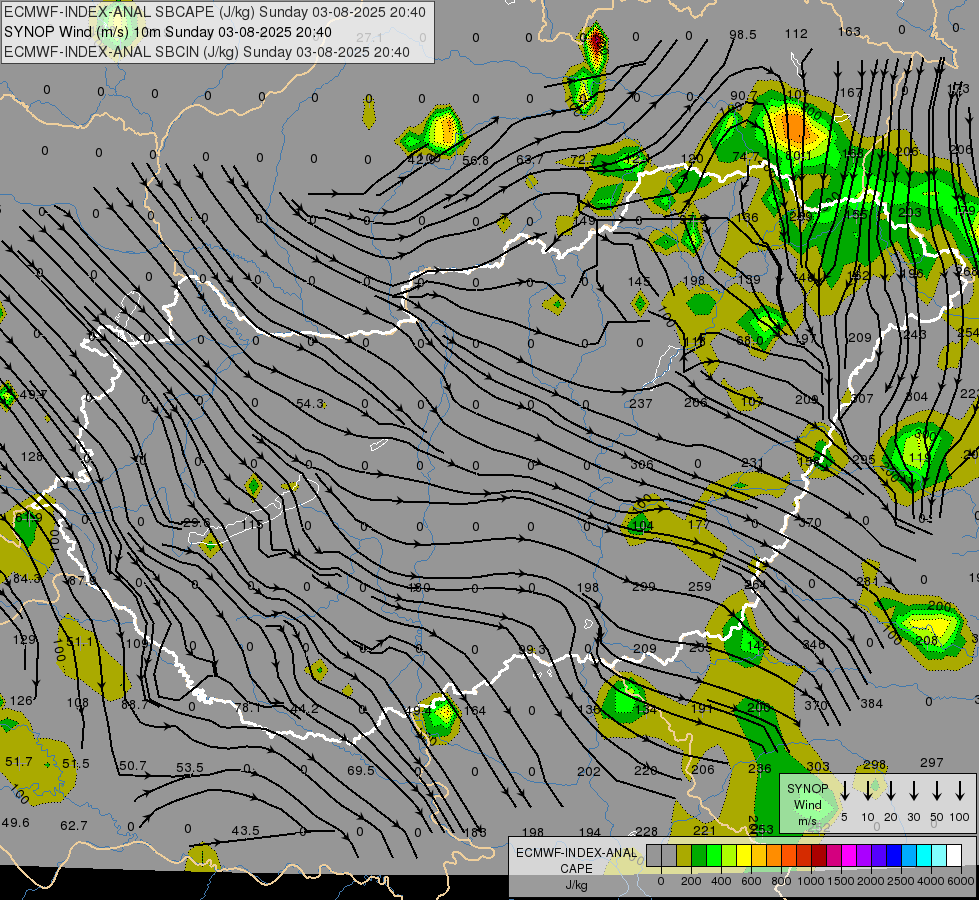Click the 98.5 value on the map

coord(743,34)
